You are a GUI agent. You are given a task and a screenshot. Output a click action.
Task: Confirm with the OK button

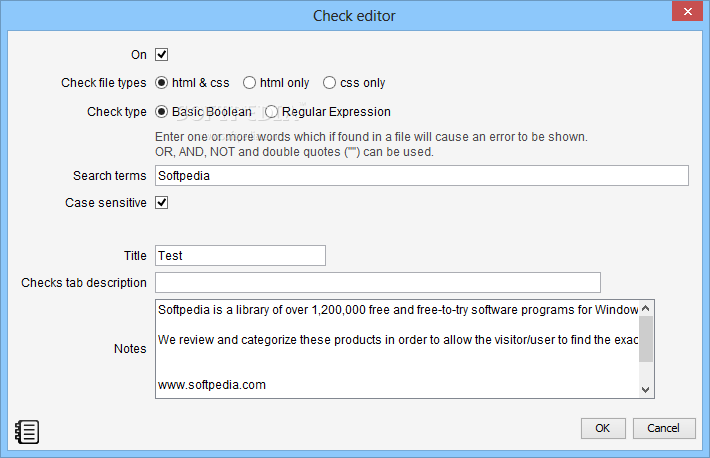pos(603,428)
